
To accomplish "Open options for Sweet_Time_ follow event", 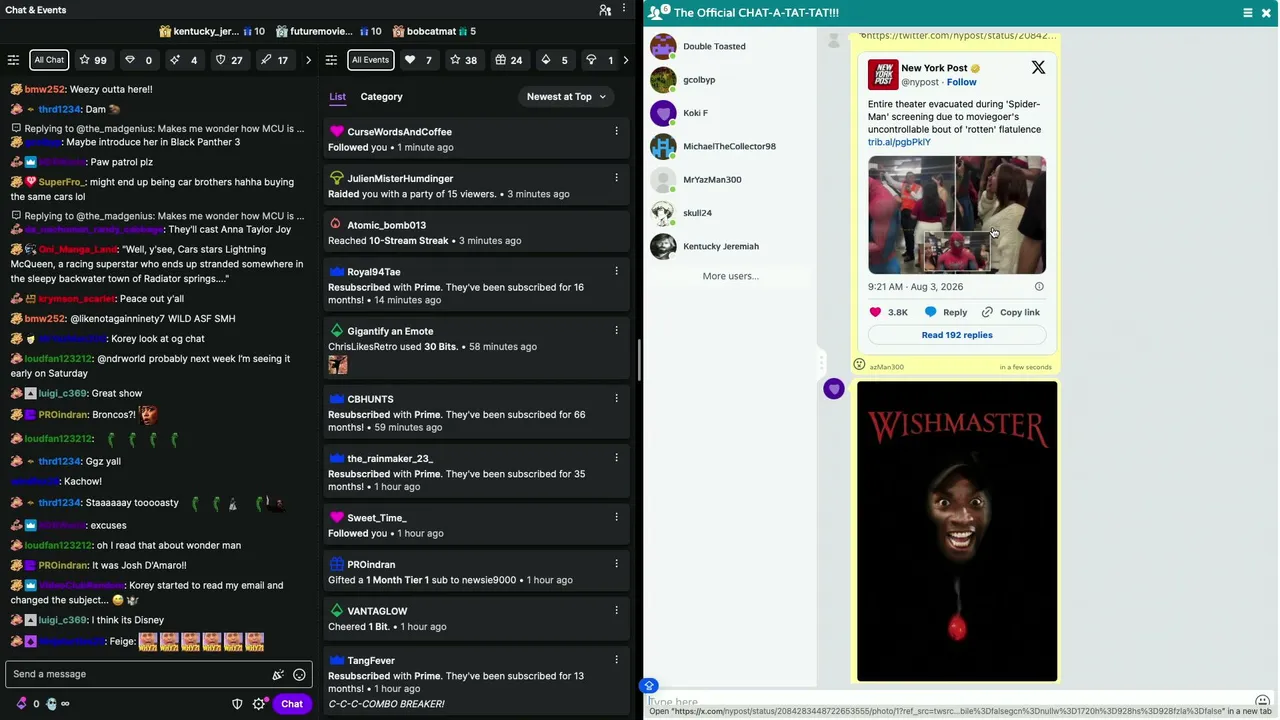I will 616,517.
